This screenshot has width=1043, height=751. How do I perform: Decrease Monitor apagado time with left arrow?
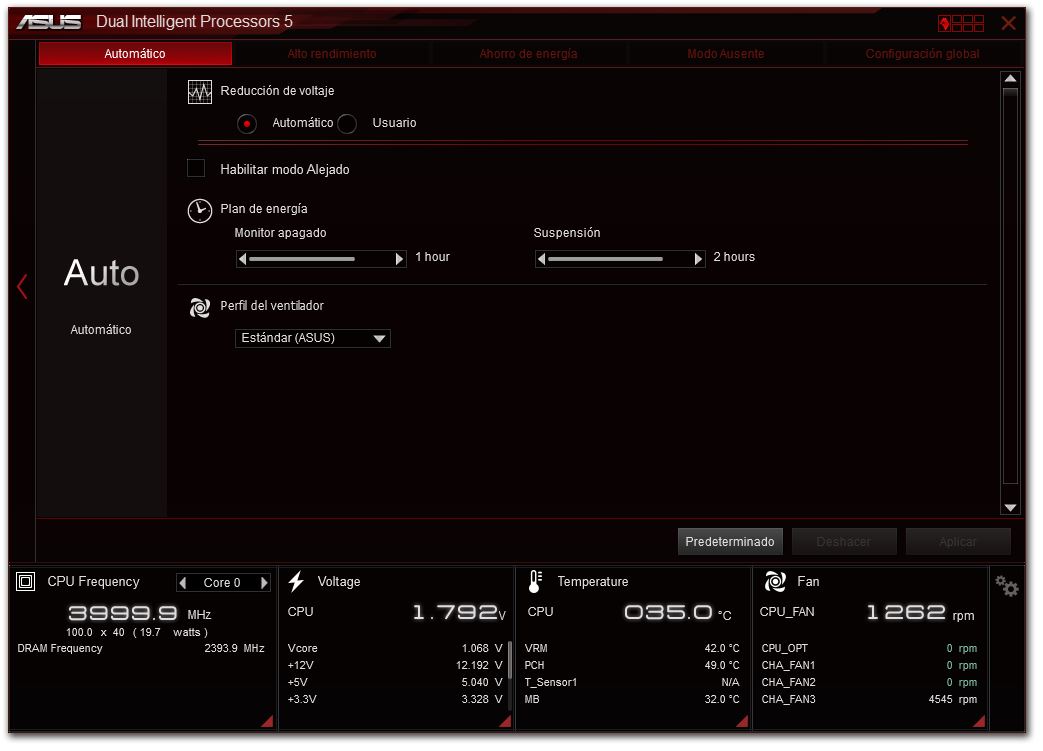243,259
